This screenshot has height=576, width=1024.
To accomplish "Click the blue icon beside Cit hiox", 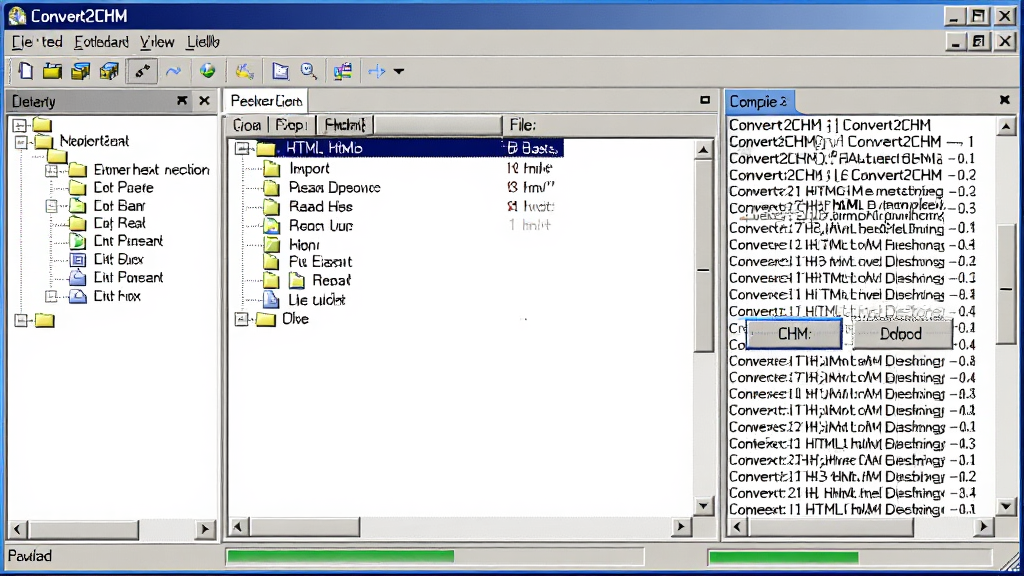I will [x=78, y=296].
